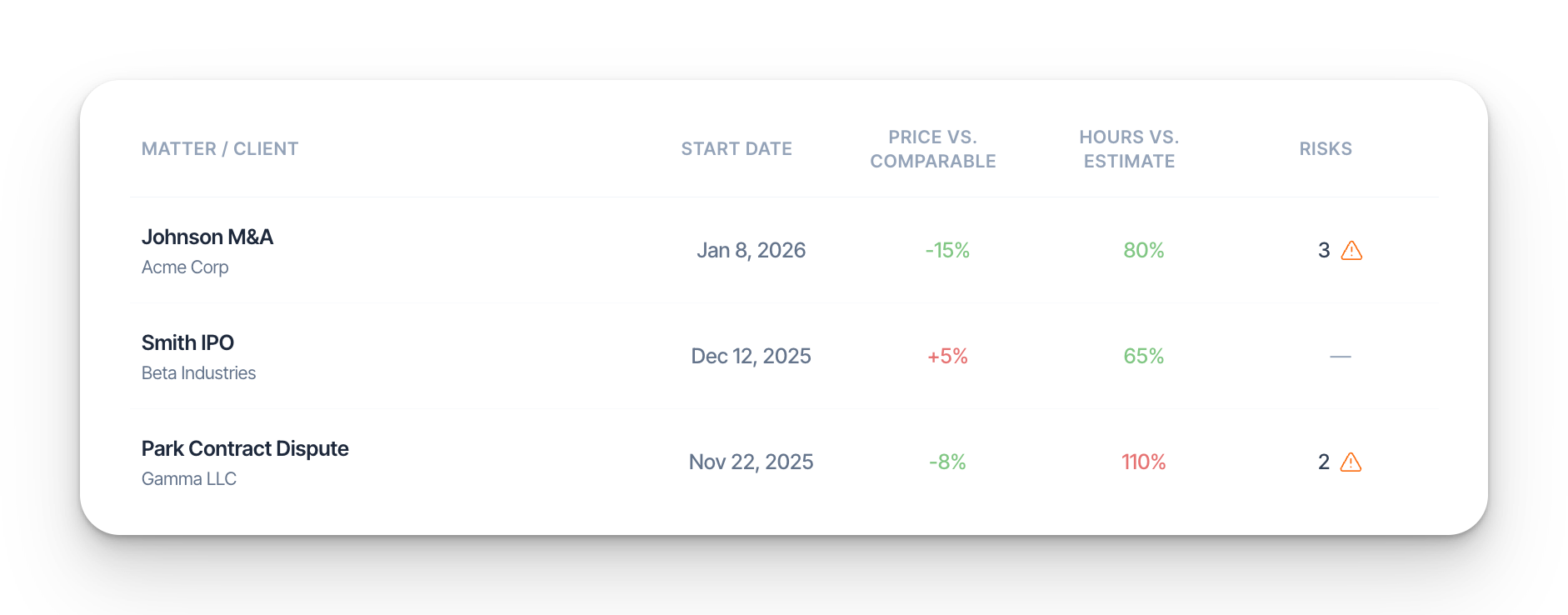Open the Johnson M&A matter

click(x=207, y=237)
